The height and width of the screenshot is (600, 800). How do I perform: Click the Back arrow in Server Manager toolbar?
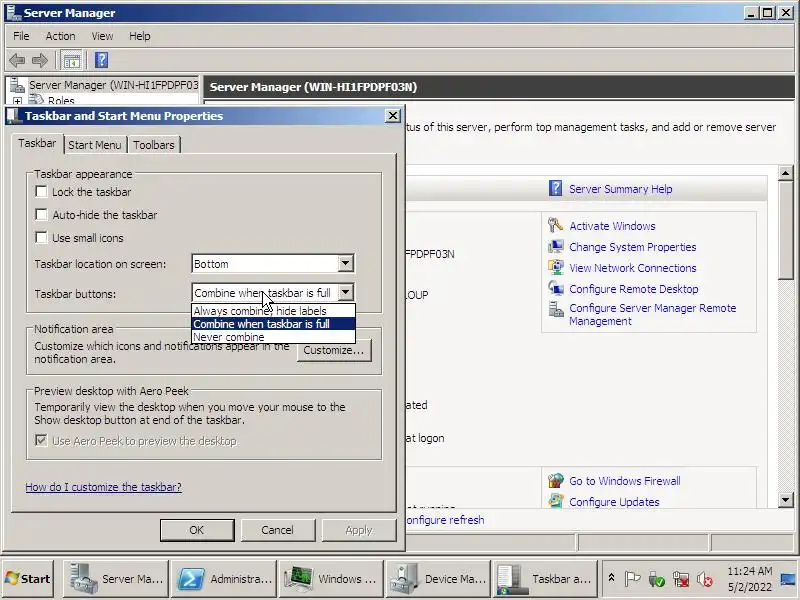pos(17,60)
